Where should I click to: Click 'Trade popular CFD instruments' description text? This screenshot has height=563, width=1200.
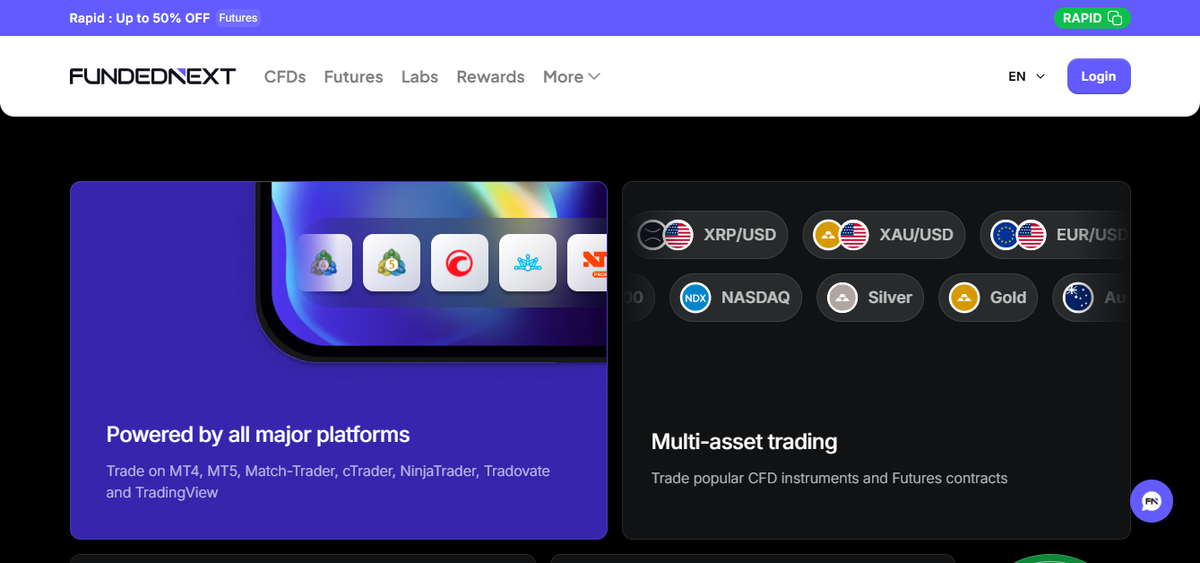pyautogui.click(x=829, y=478)
